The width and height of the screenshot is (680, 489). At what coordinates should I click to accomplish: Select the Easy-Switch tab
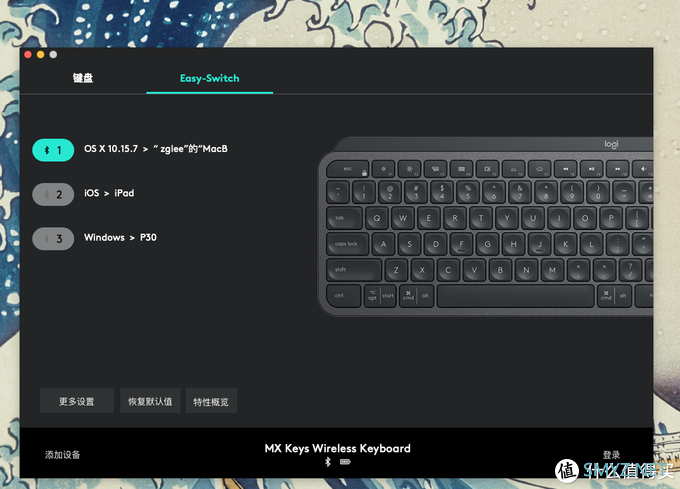pyautogui.click(x=209, y=78)
